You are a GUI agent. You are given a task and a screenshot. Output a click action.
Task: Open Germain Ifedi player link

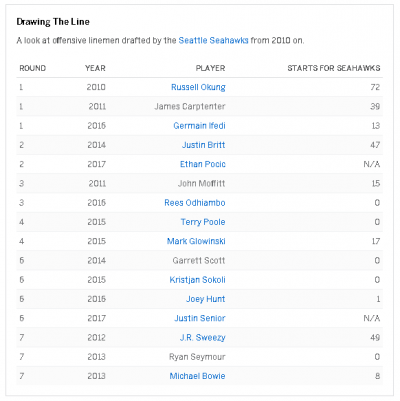(x=199, y=126)
